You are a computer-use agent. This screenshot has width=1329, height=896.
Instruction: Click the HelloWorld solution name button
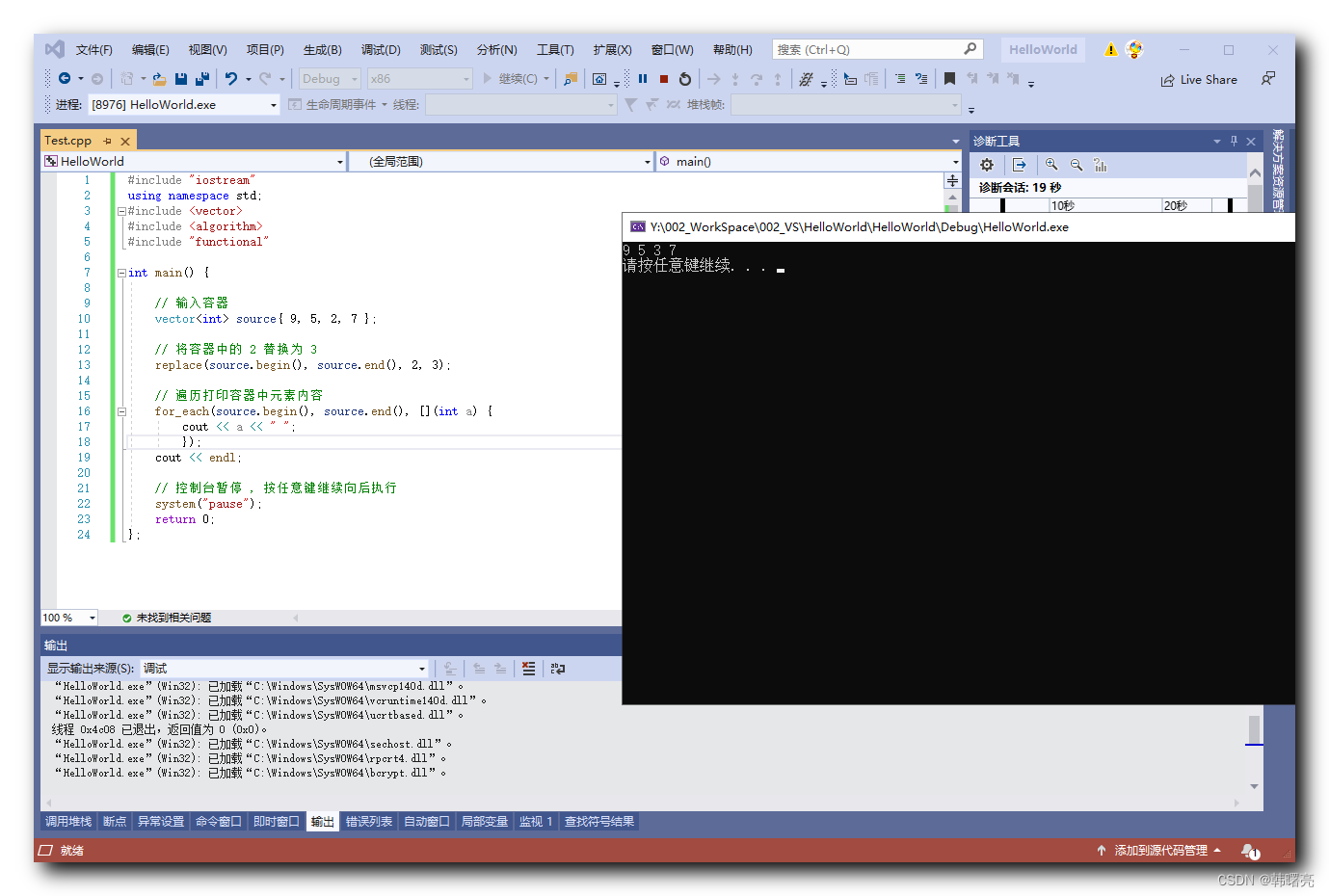point(1043,50)
